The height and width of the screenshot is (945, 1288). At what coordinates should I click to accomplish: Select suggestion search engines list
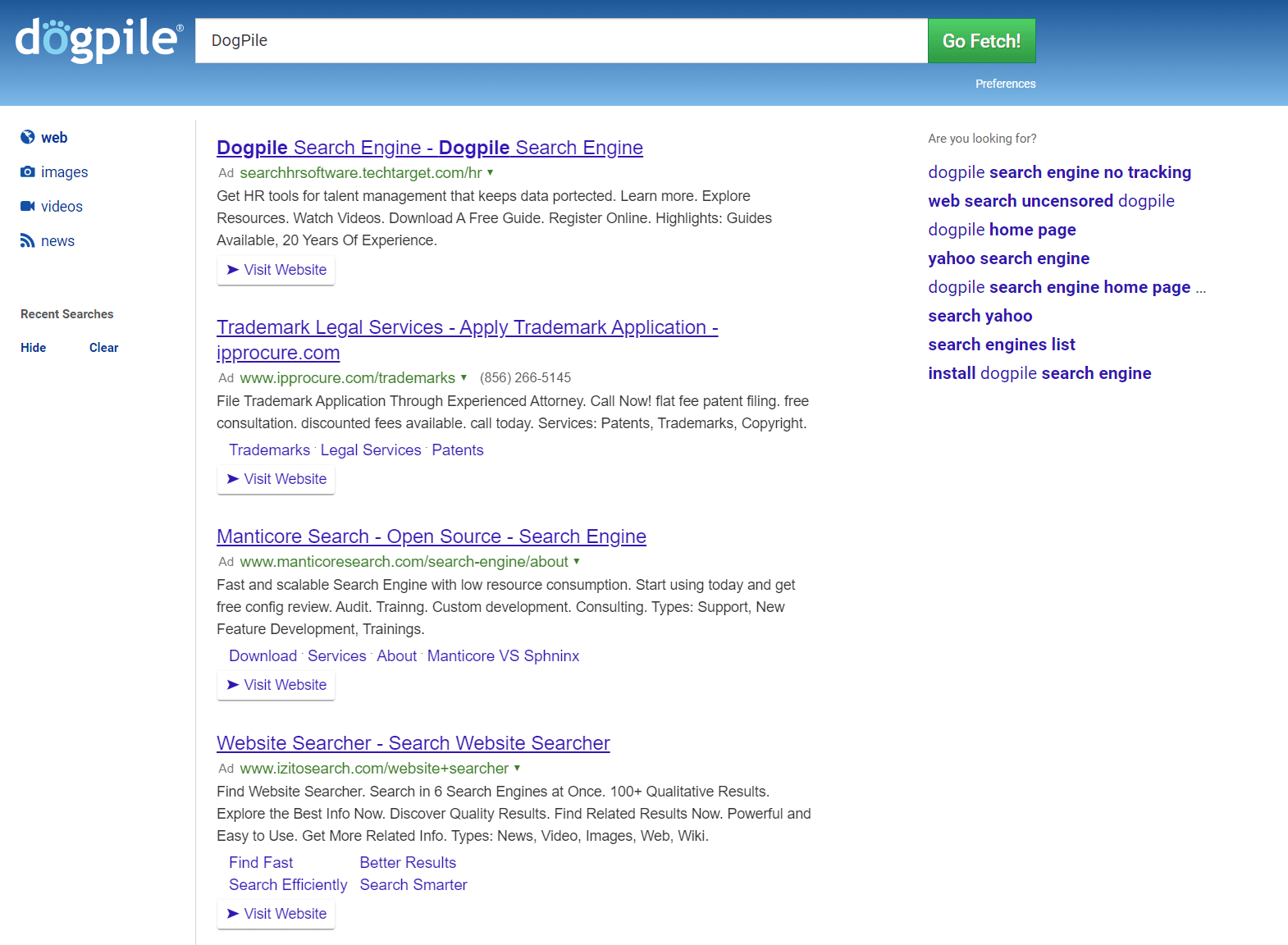[1001, 345]
